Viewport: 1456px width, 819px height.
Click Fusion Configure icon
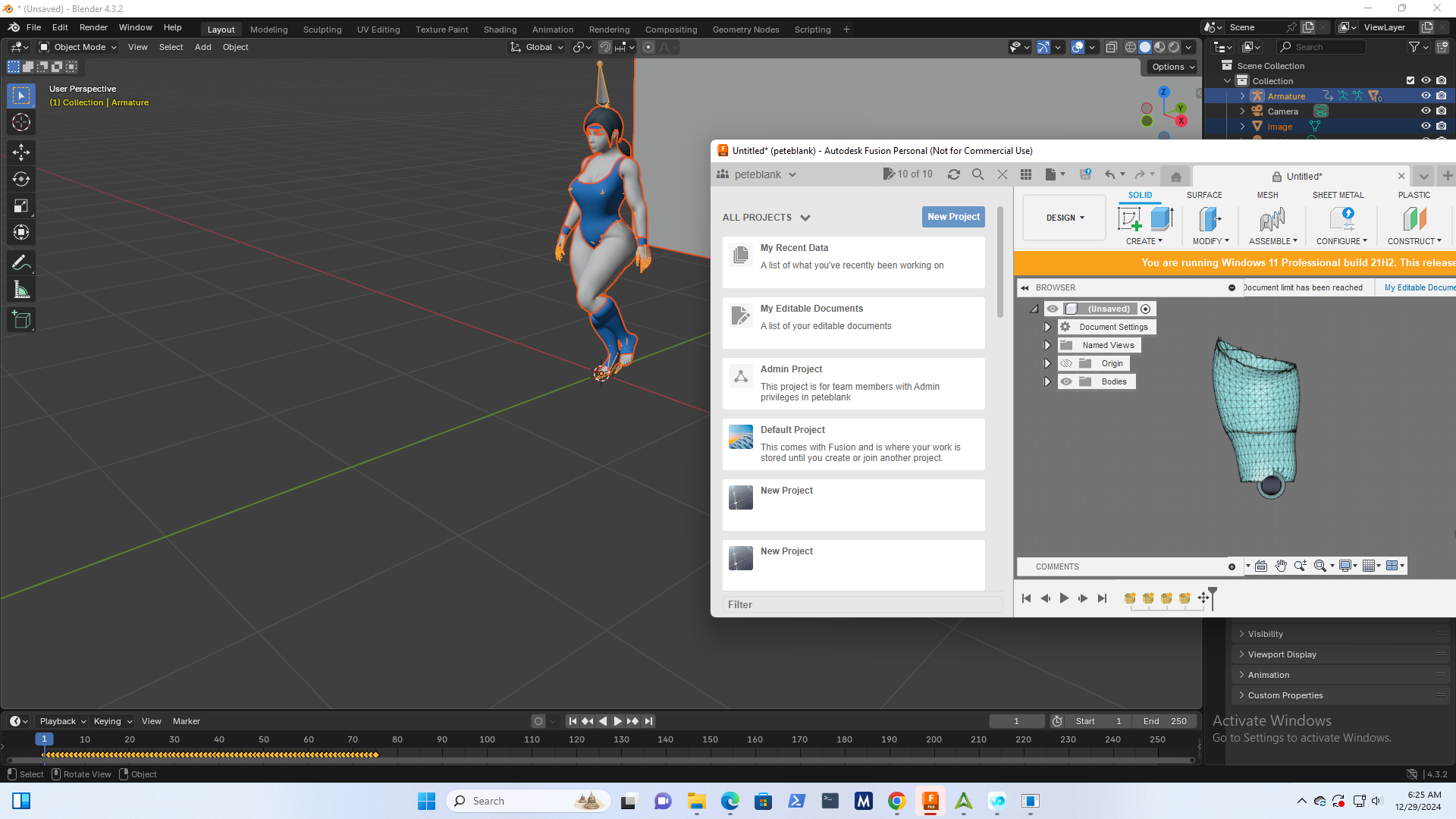point(1342,219)
